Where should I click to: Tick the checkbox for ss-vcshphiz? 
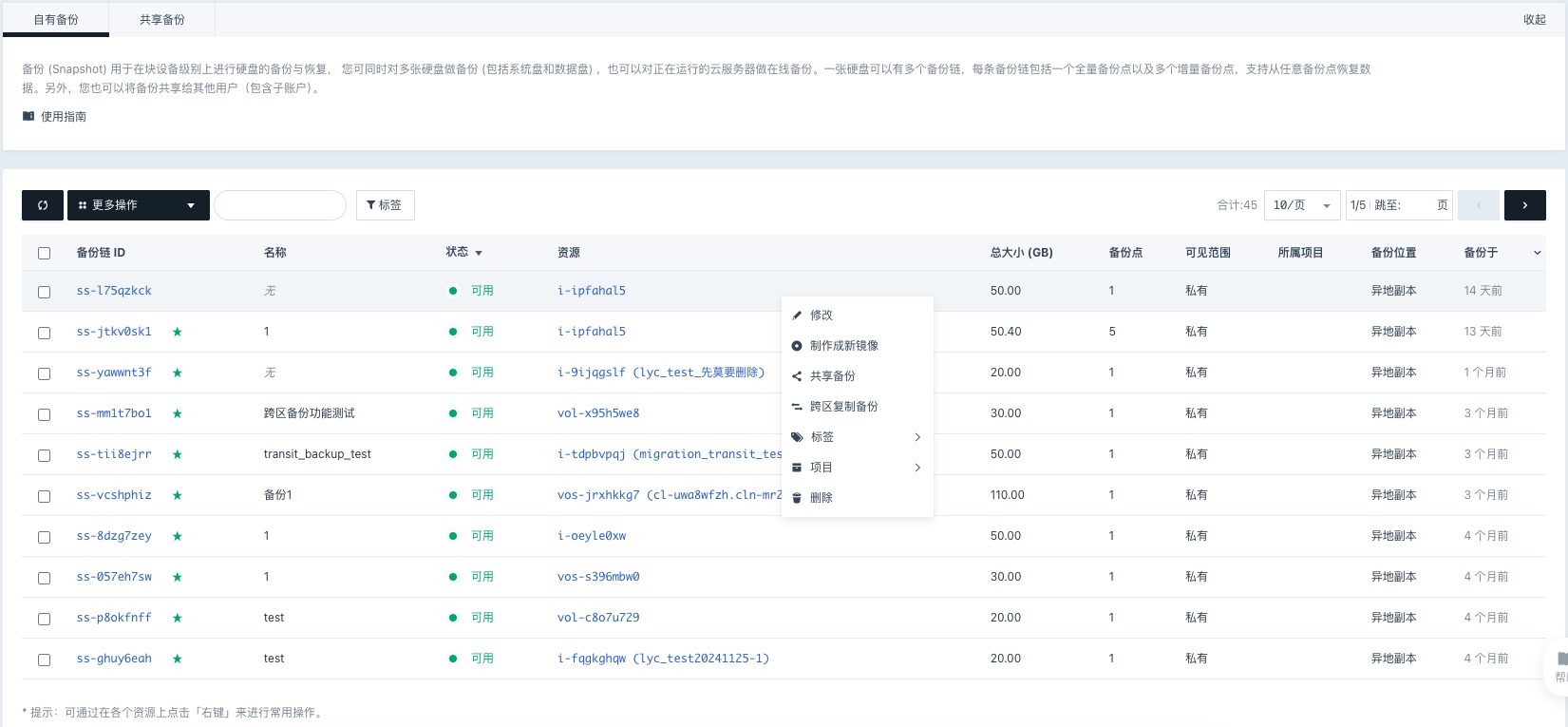pyautogui.click(x=44, y=496)
